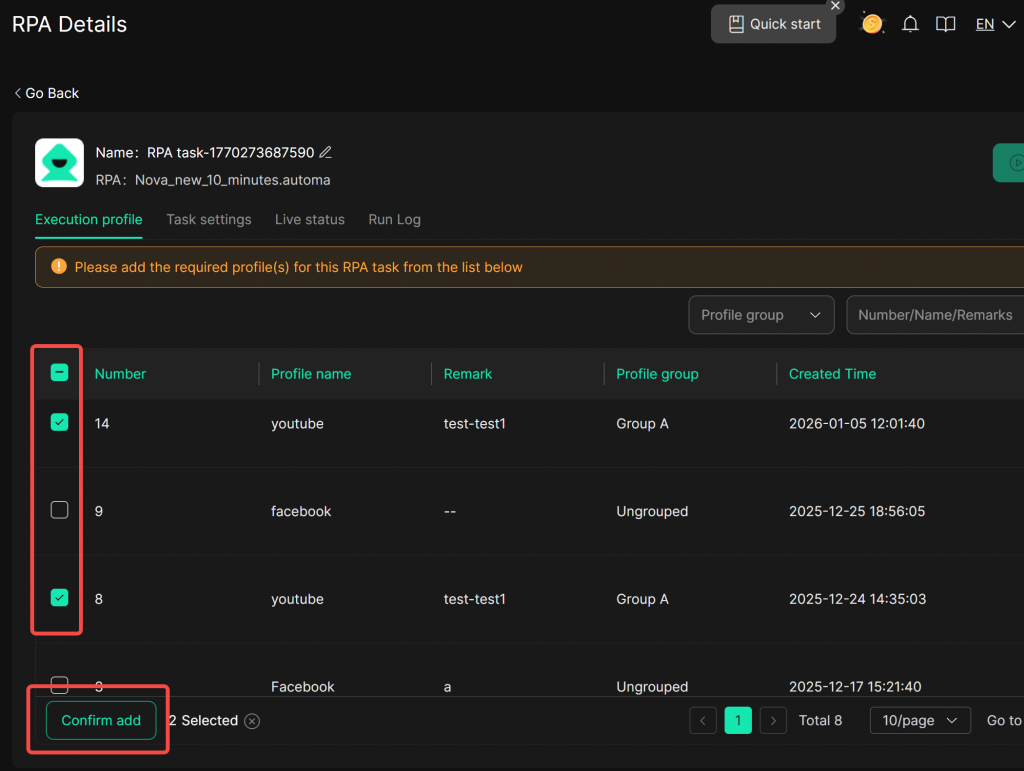Open the EN language dropdown
1024x771 pixels.
point(995,24)
